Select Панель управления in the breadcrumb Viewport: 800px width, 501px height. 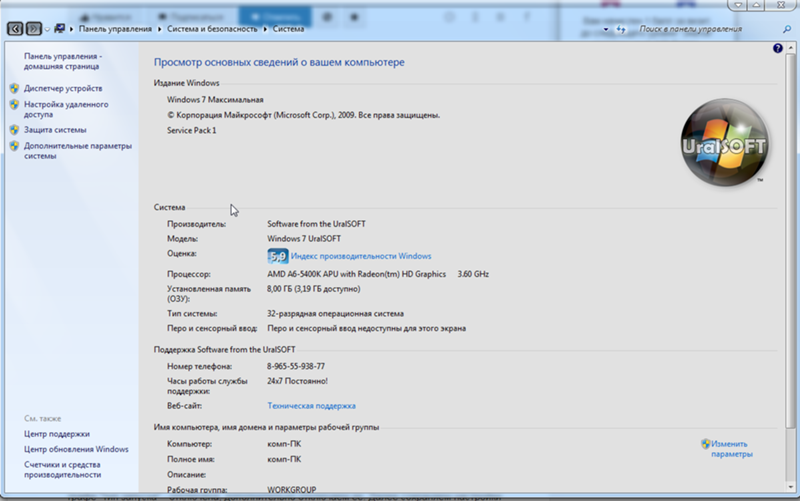[115, 29]
